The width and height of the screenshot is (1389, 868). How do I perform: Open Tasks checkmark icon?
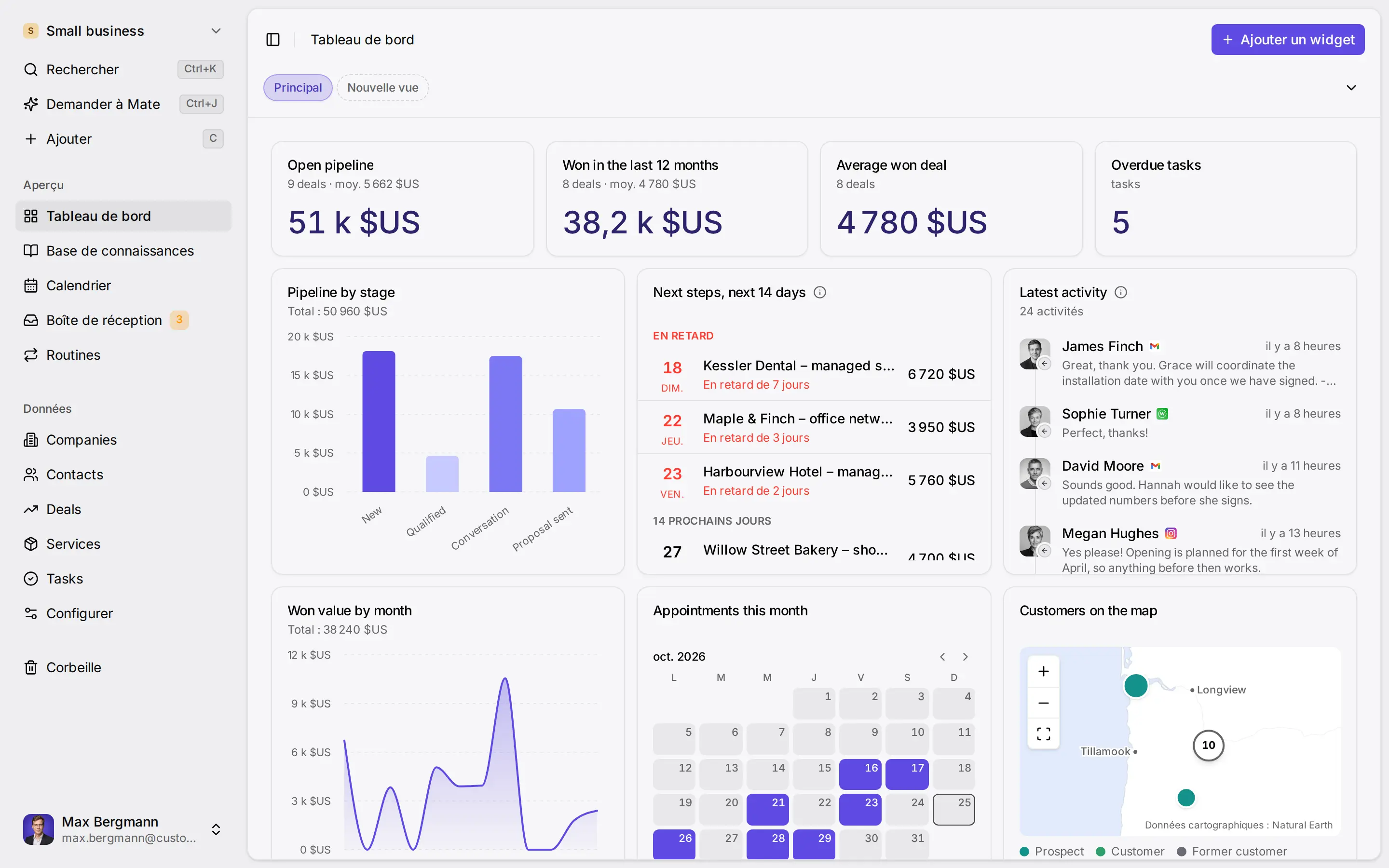pyautogui.click(x=31, y=579)
